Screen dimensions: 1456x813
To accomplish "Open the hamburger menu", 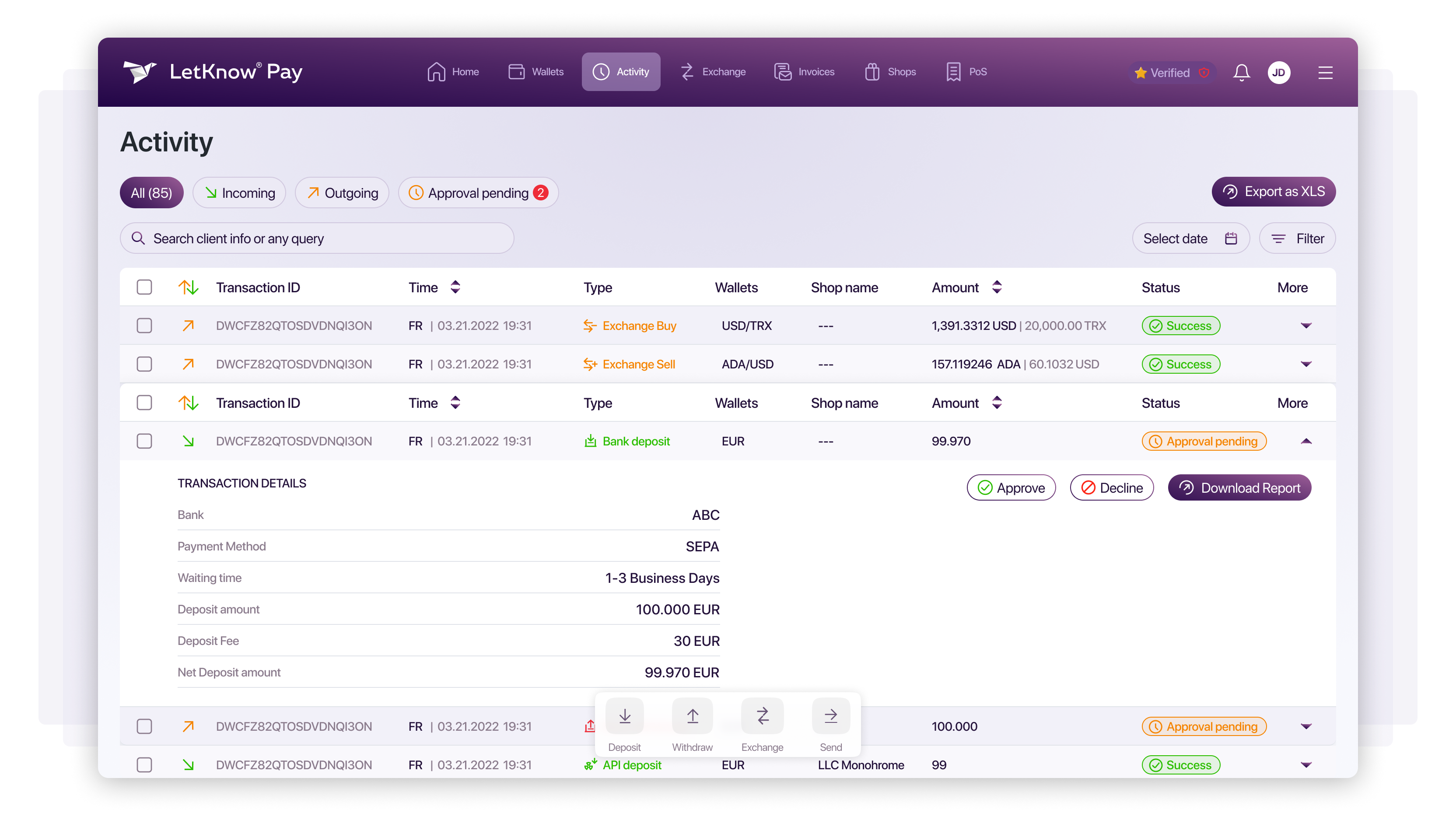I will tap(1325, 72).
